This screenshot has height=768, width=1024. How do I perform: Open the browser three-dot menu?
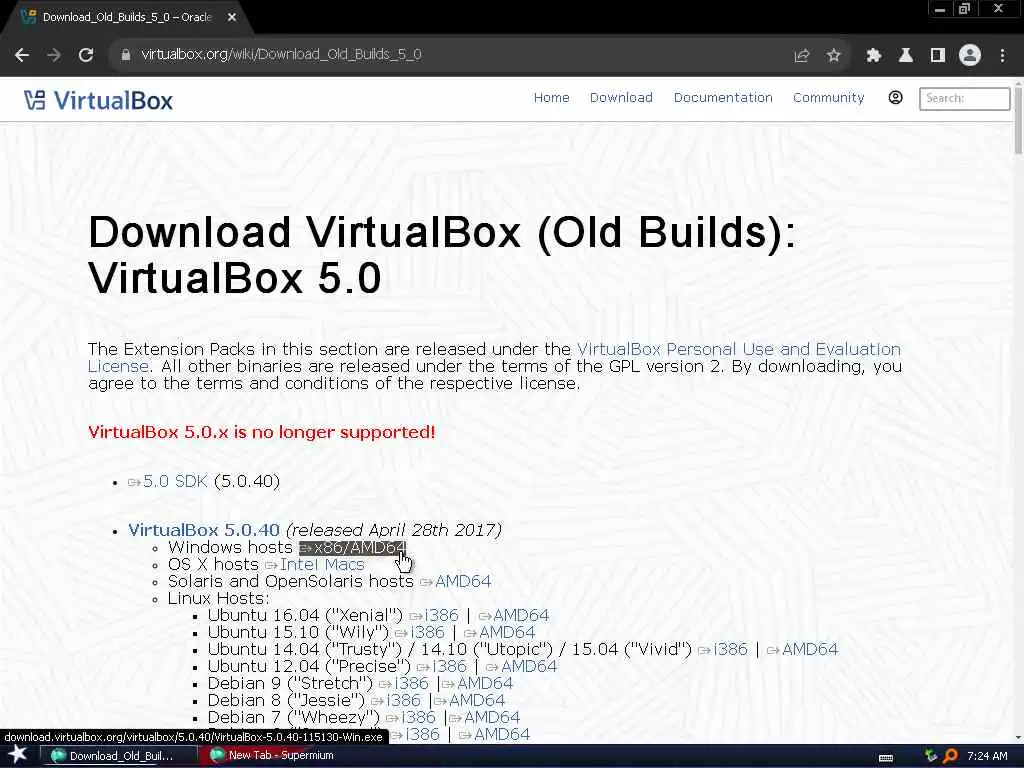coord(1002,55)
